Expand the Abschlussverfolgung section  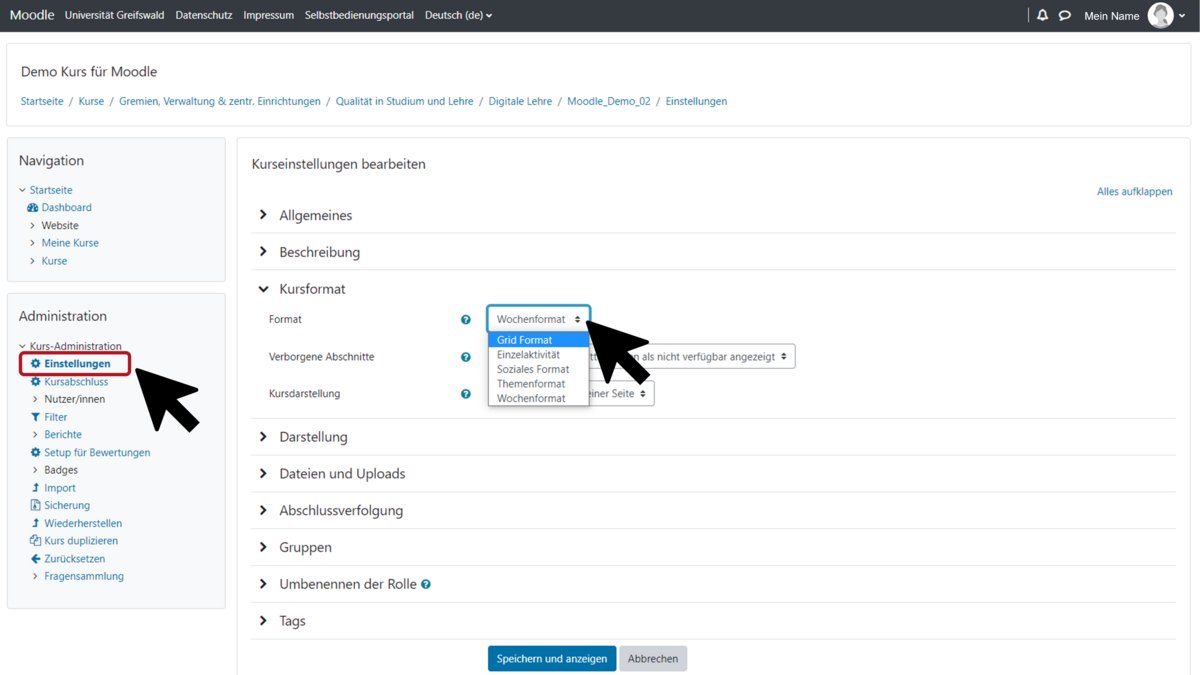click(x=340, y=510)
